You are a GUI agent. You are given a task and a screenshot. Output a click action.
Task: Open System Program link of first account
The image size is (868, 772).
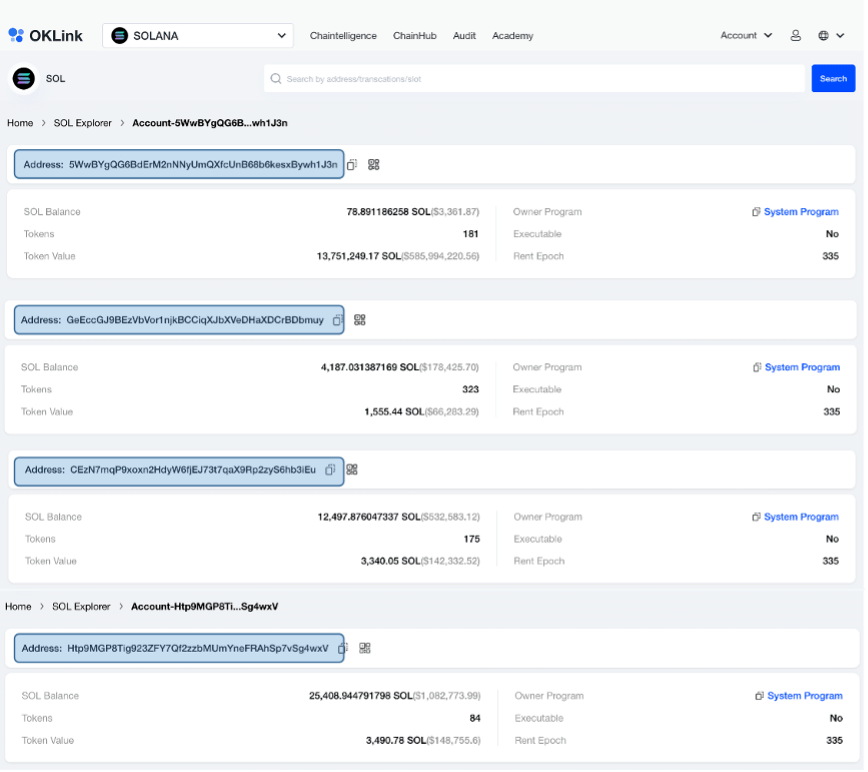tap(800, 212)
